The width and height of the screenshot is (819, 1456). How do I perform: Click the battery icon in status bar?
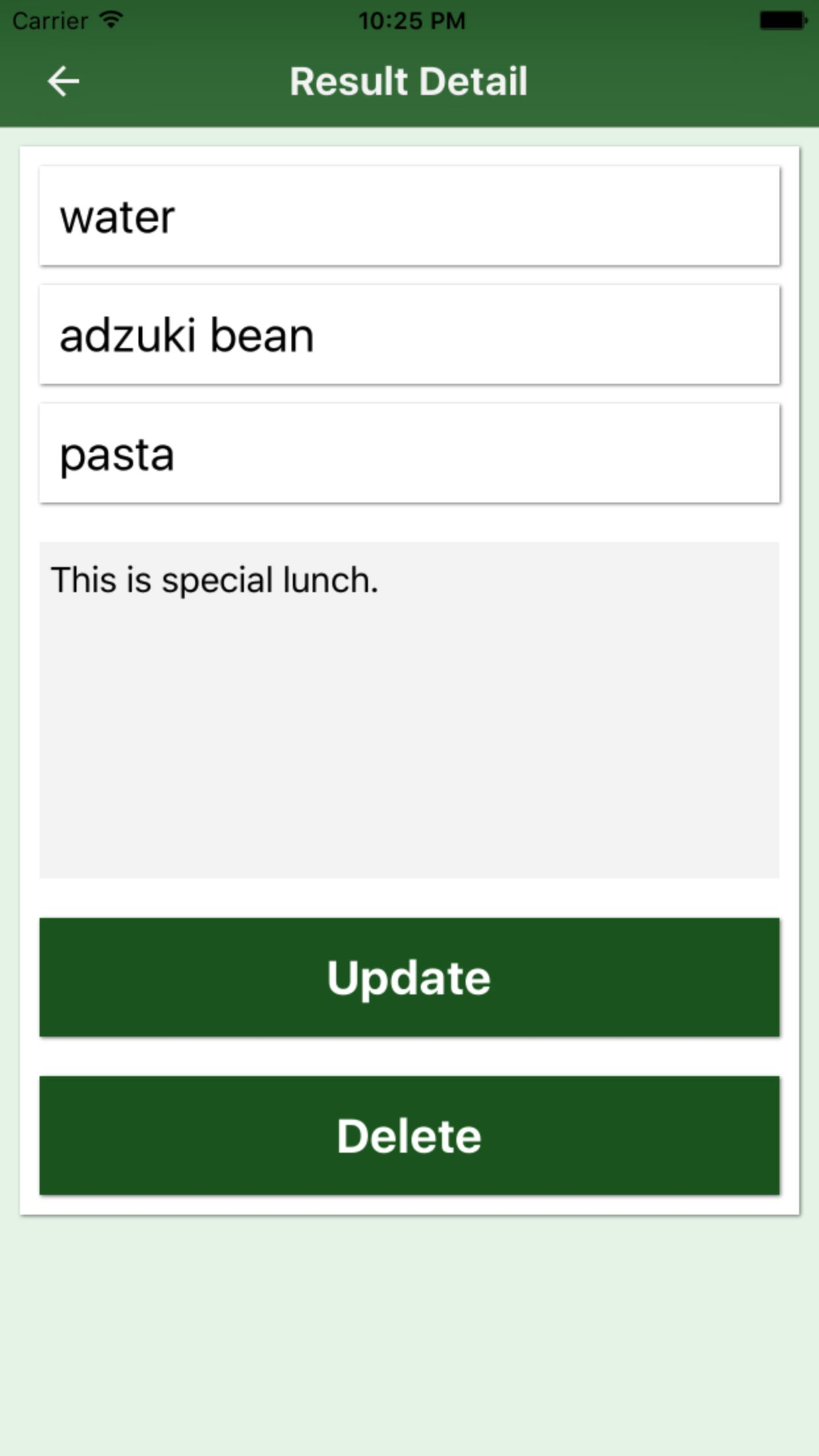coord(783,20)
